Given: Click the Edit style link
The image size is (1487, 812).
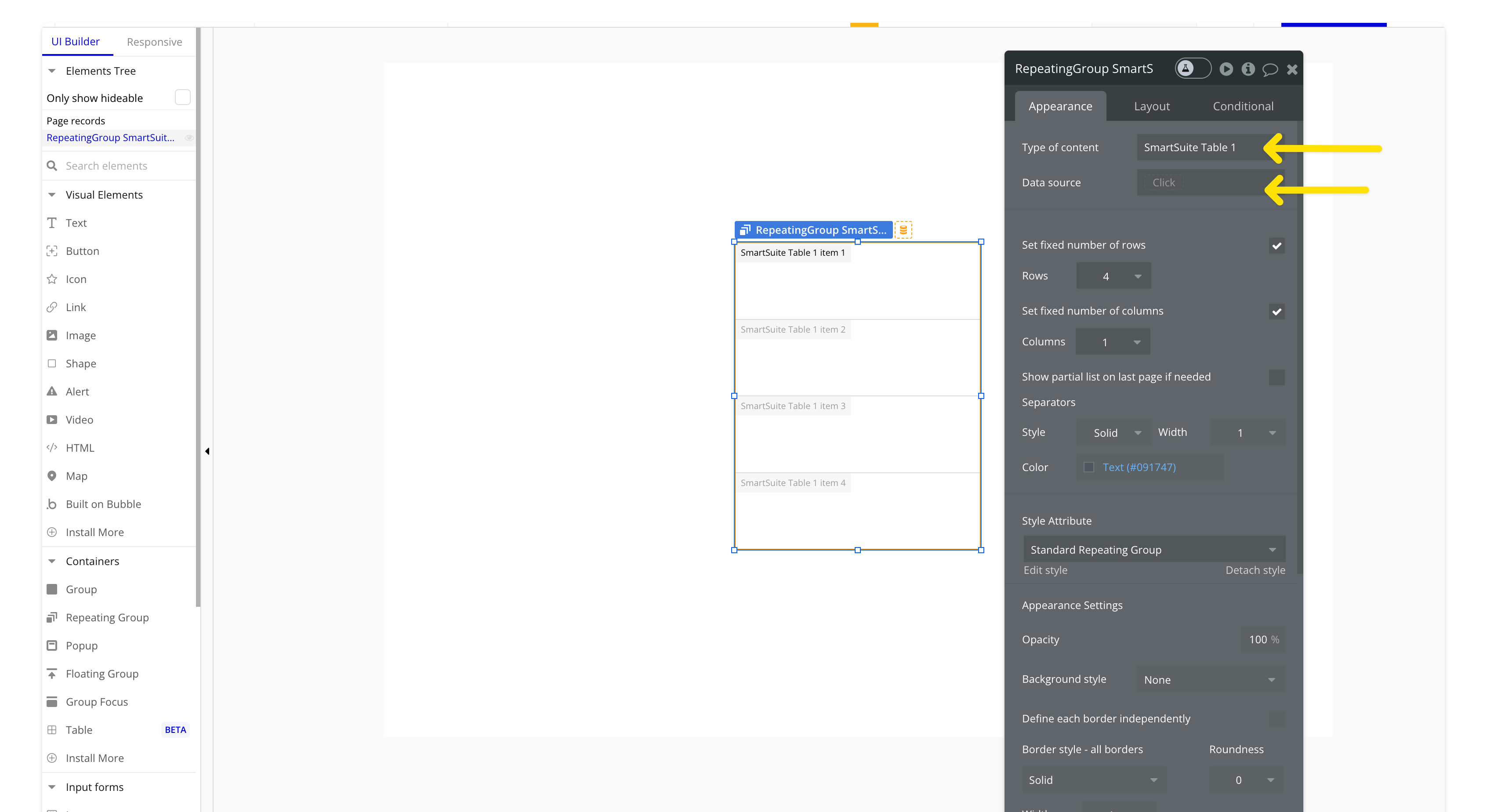Looking at the screenshot, I should [1045, 570].
